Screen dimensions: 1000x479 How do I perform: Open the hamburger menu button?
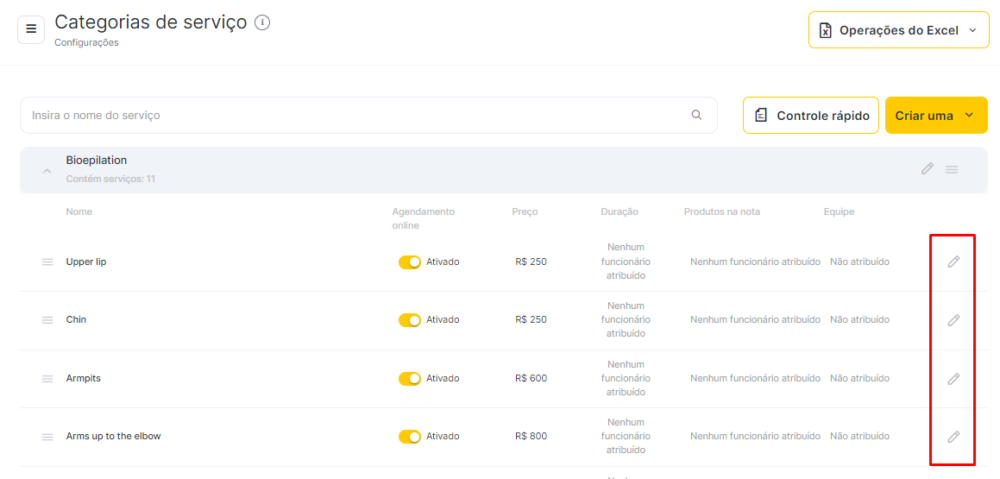31,29
